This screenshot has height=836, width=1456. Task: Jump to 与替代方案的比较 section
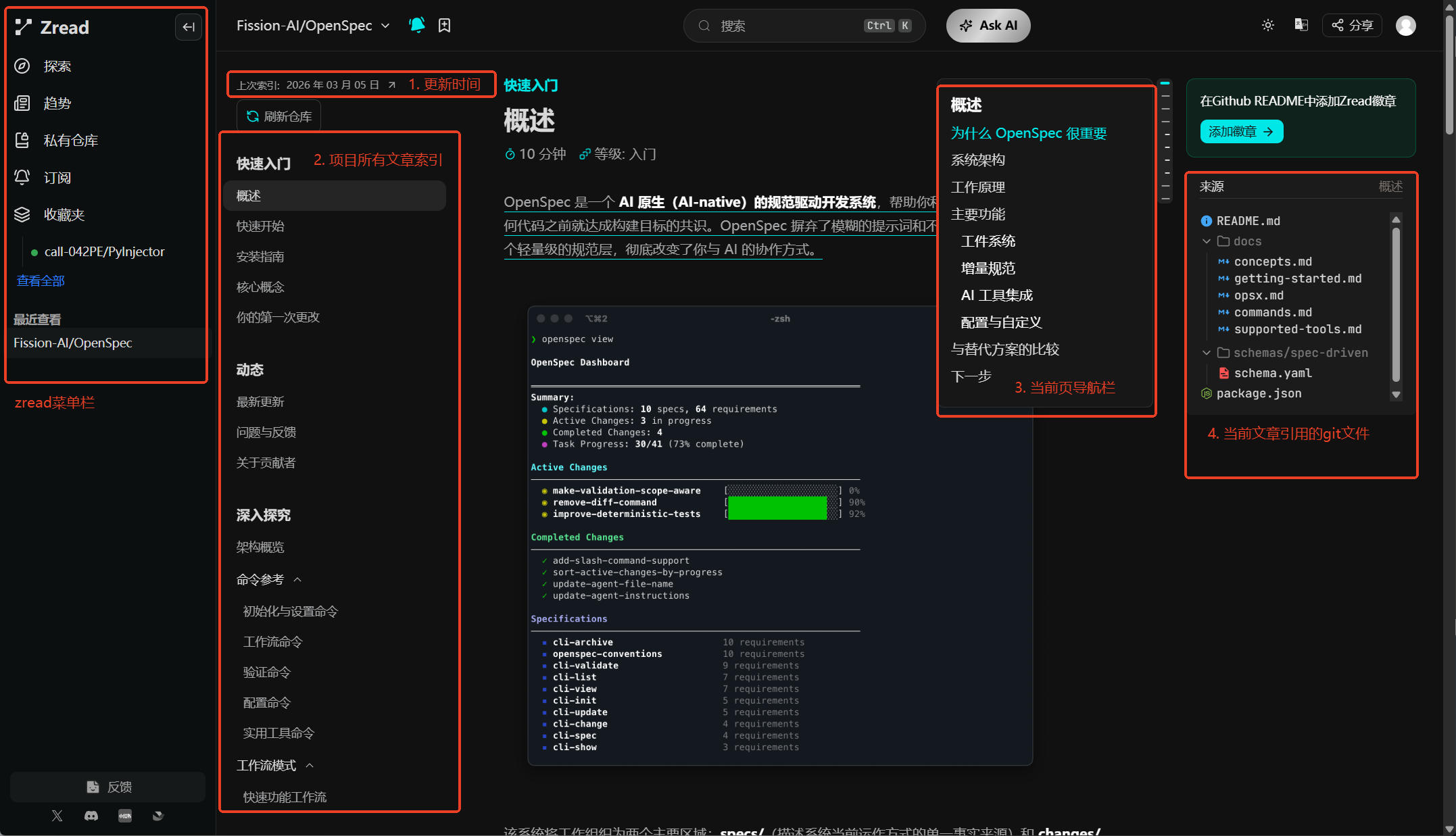coord(1005,349)
